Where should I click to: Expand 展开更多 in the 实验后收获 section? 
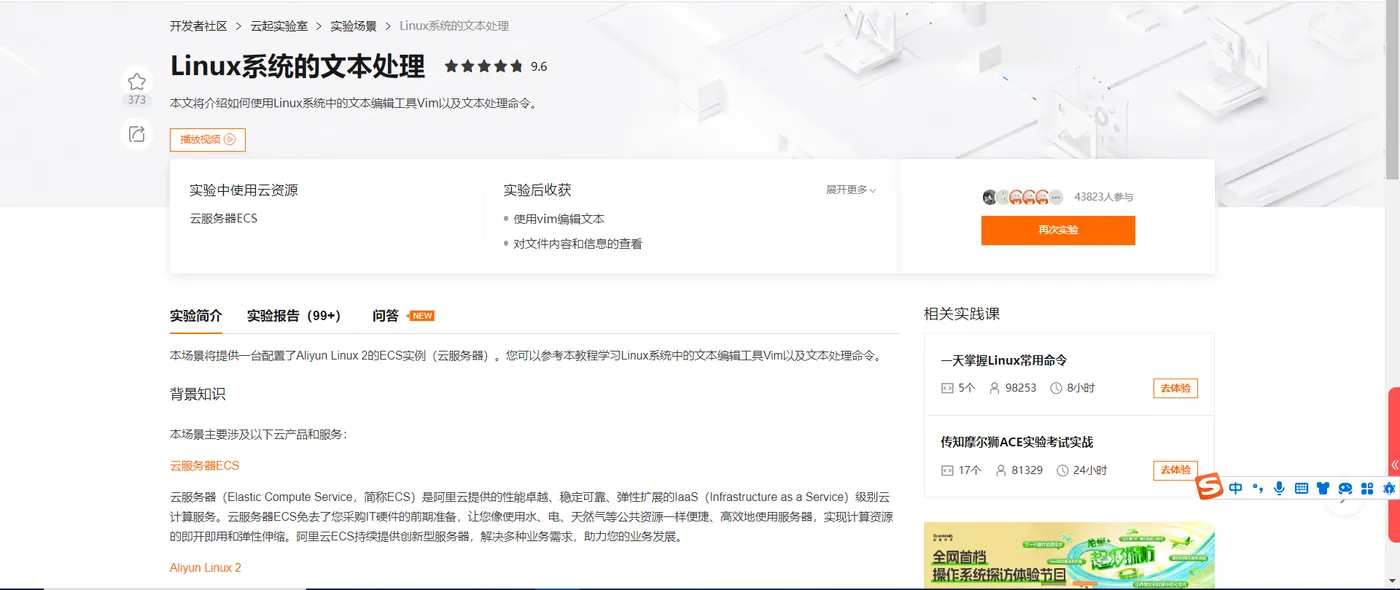tap(851, 190)
